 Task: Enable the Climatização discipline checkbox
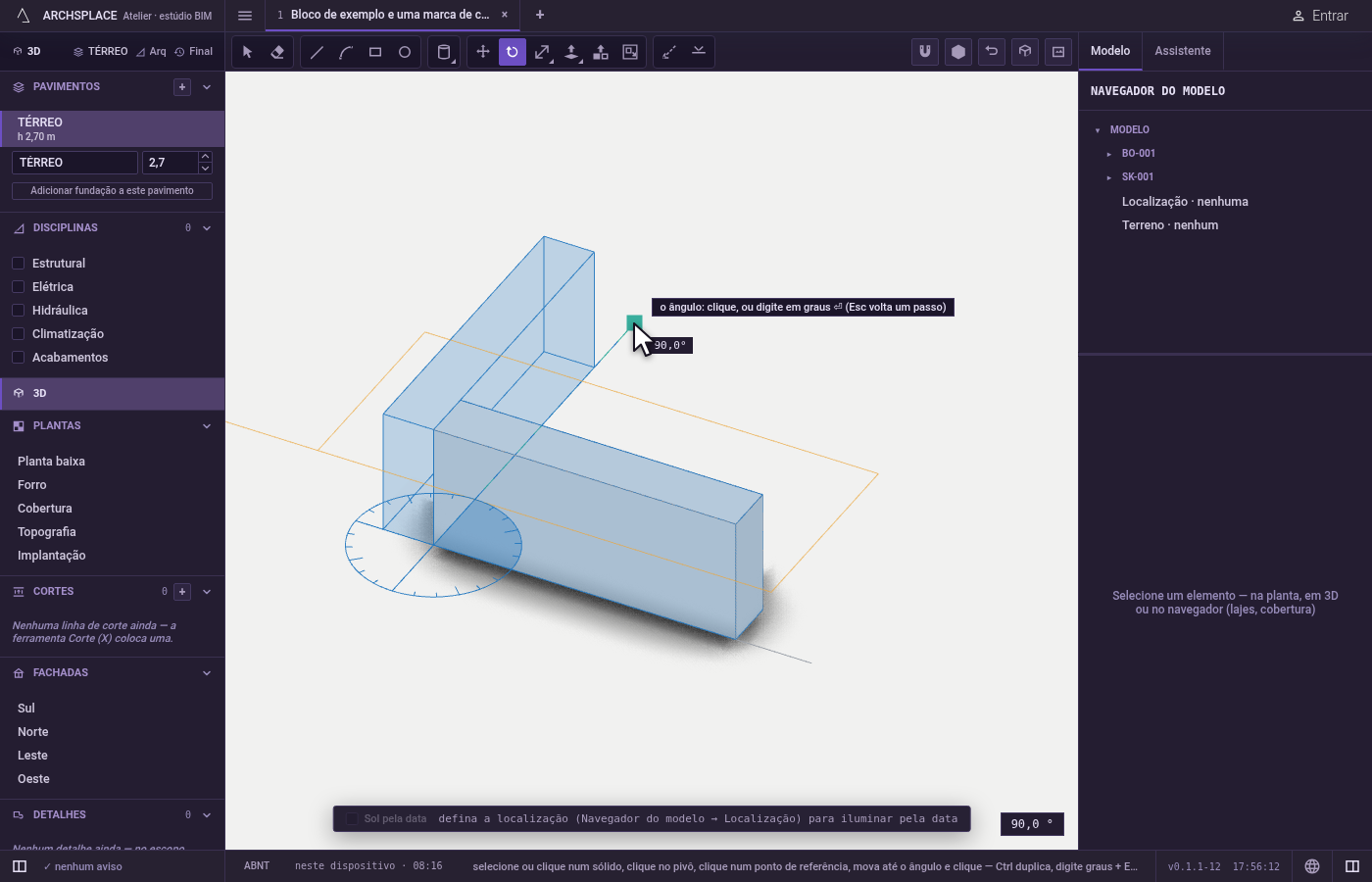pos(18,334)
